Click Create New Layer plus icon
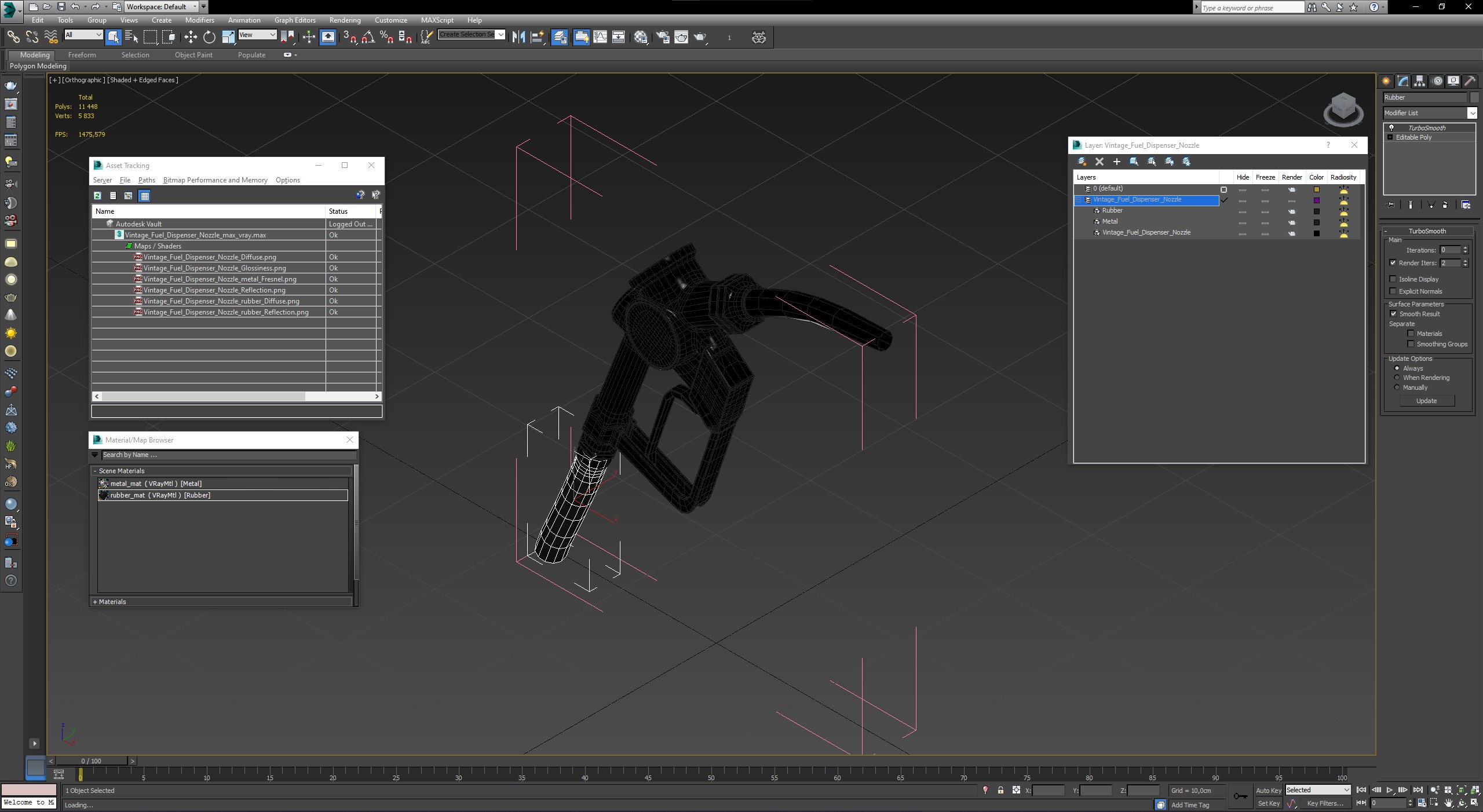This screenshot has width=1483, height=812. pyautogui.click(x=1117, y=162)
